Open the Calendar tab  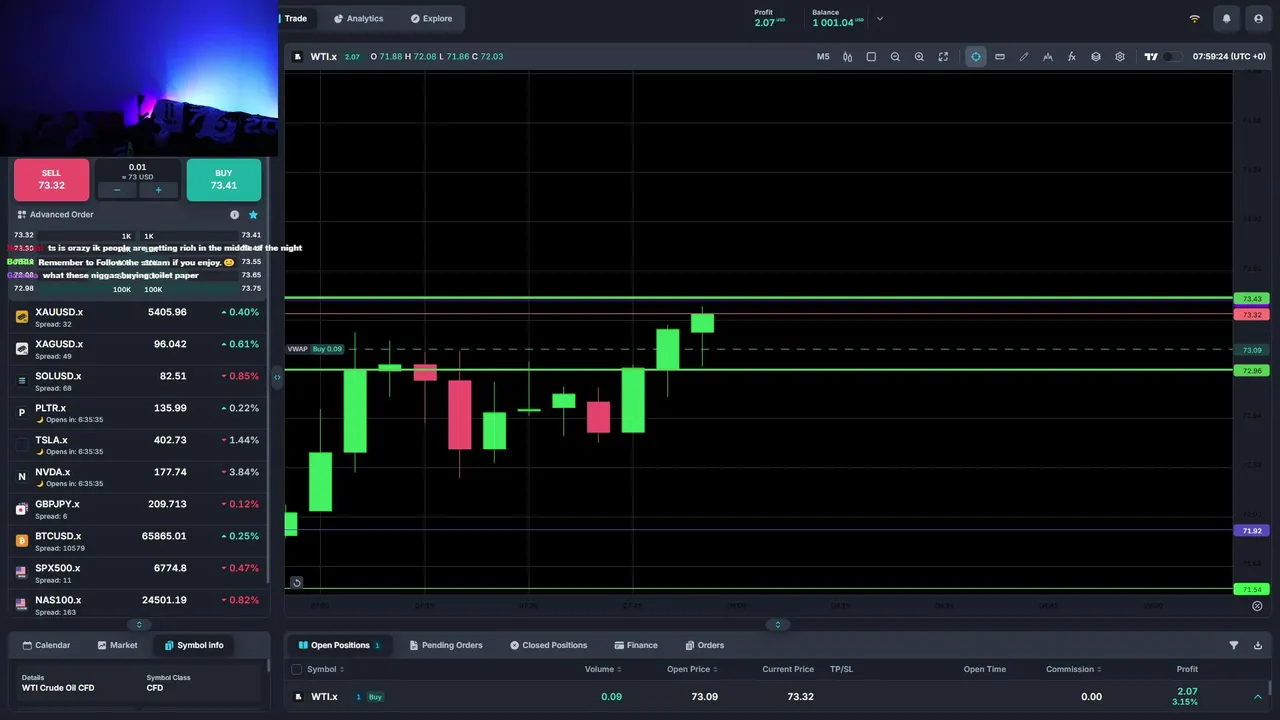point(46,645)
